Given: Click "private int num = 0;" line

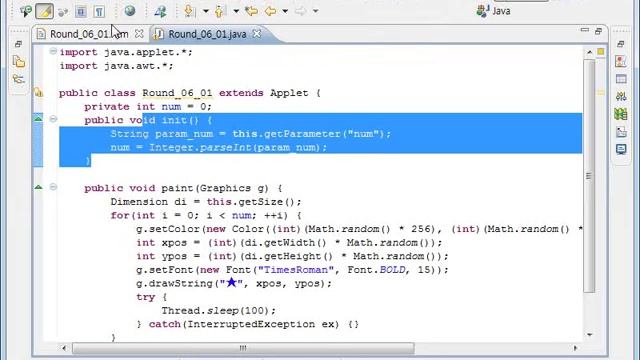Looking at the screenshot, I should tap(148, 107).
